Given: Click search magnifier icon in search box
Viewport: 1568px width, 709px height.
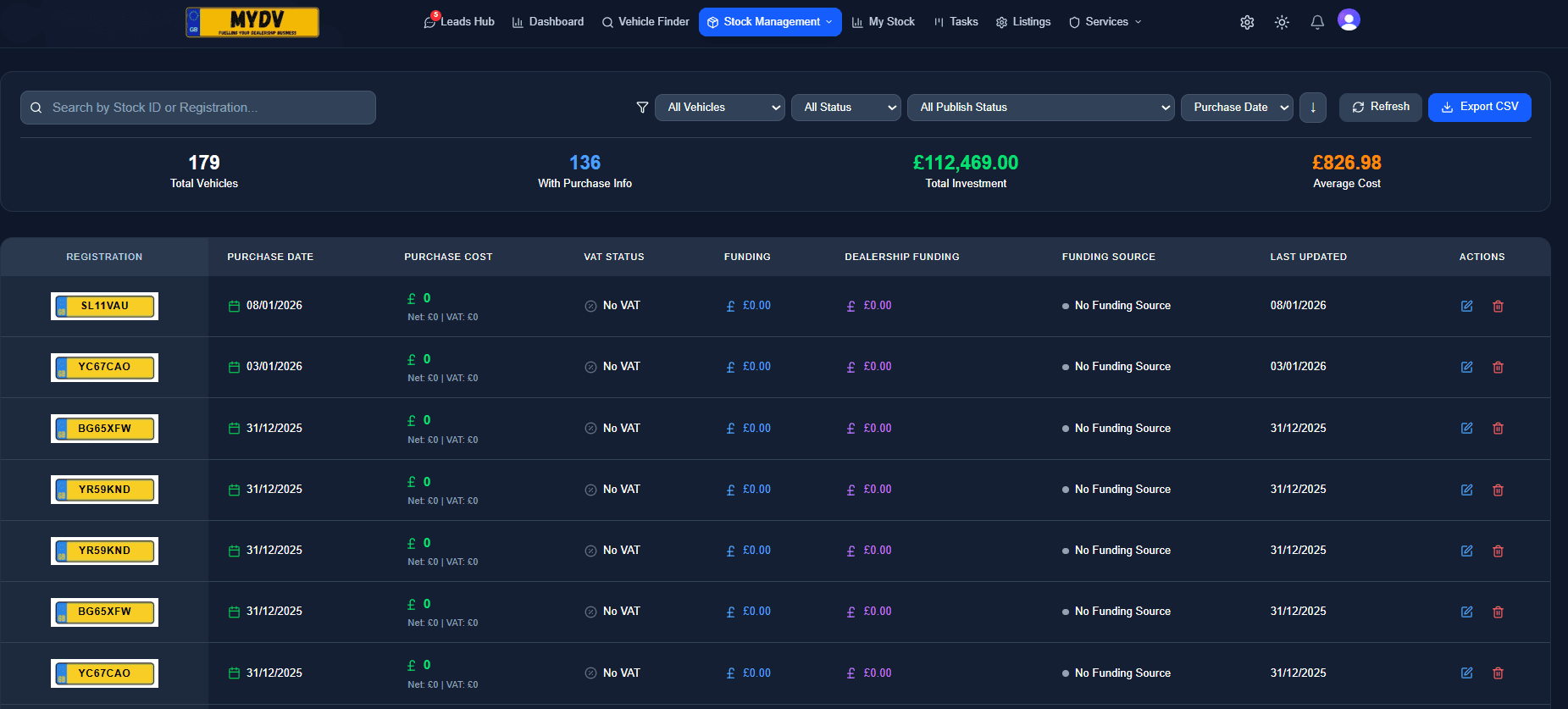Looking at the screenshot, I should click(36, 108).
